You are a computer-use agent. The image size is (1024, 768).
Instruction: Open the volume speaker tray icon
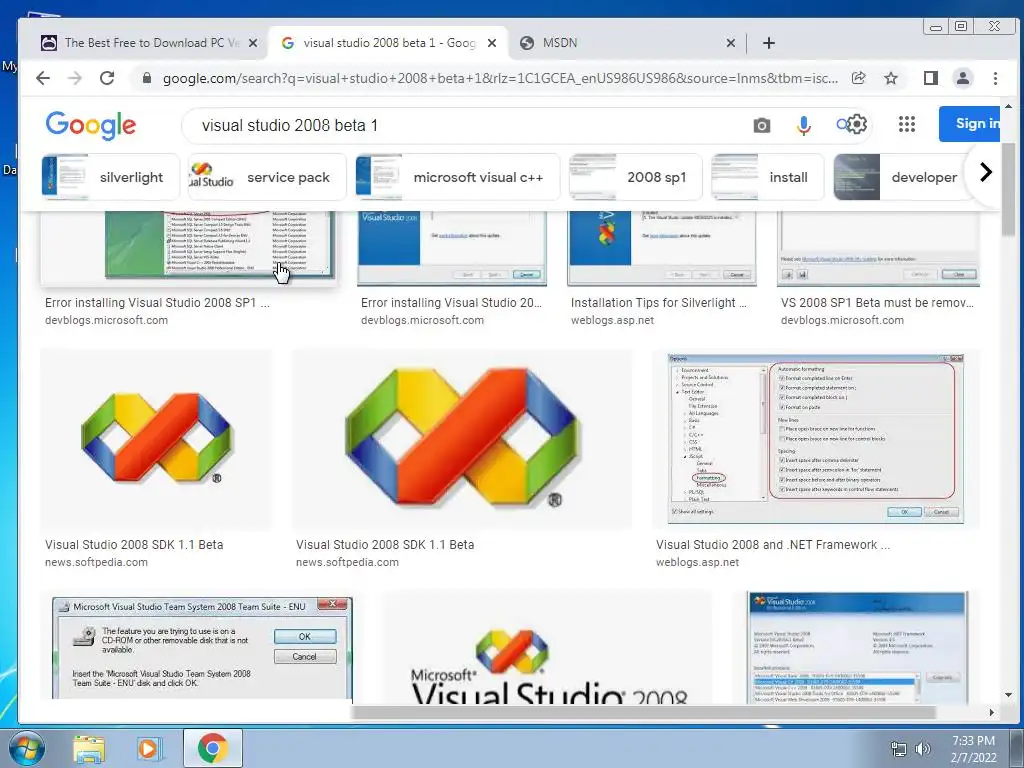click(x=922, y=749)
